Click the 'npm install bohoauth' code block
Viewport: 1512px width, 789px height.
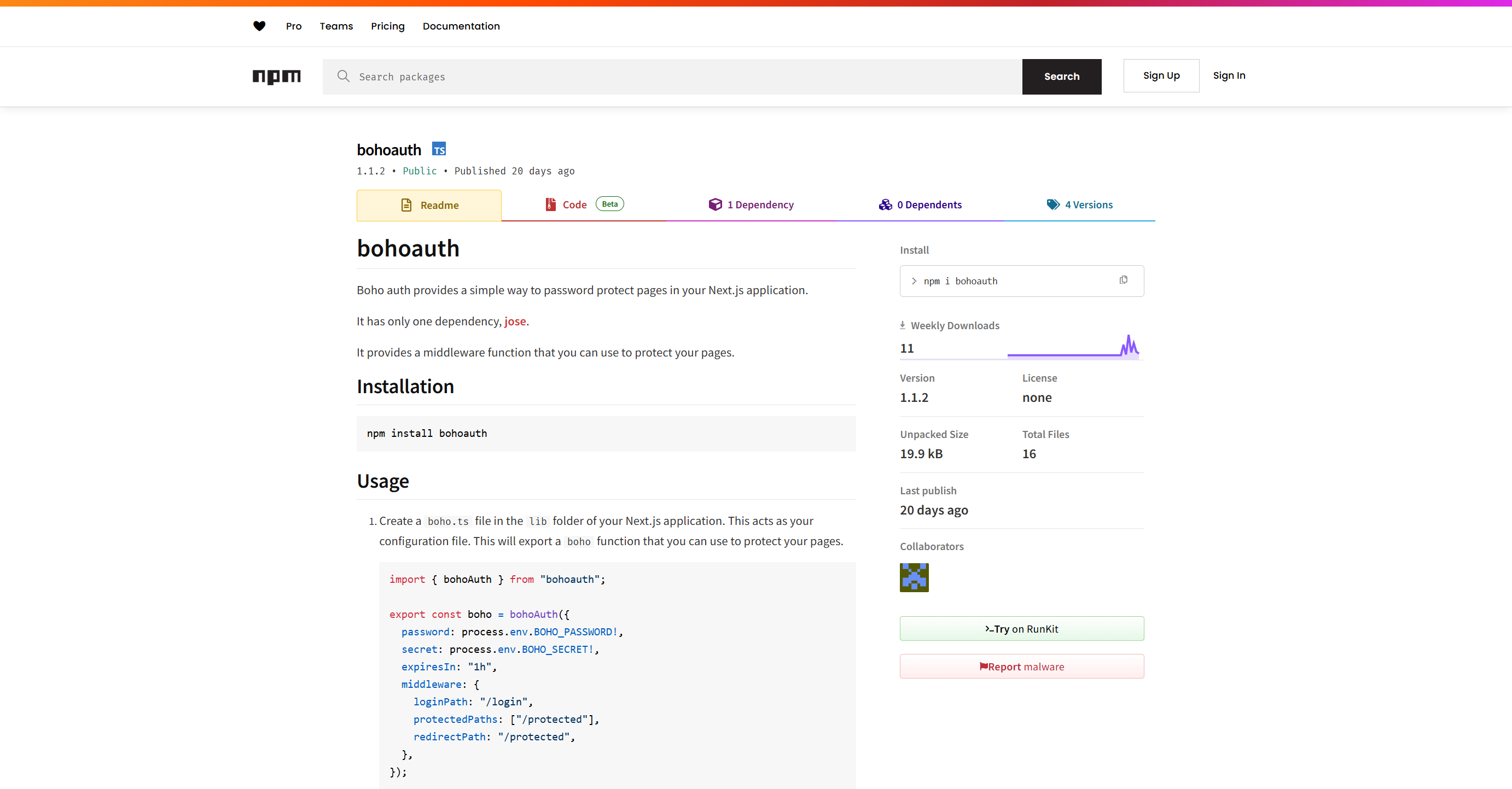606,434
